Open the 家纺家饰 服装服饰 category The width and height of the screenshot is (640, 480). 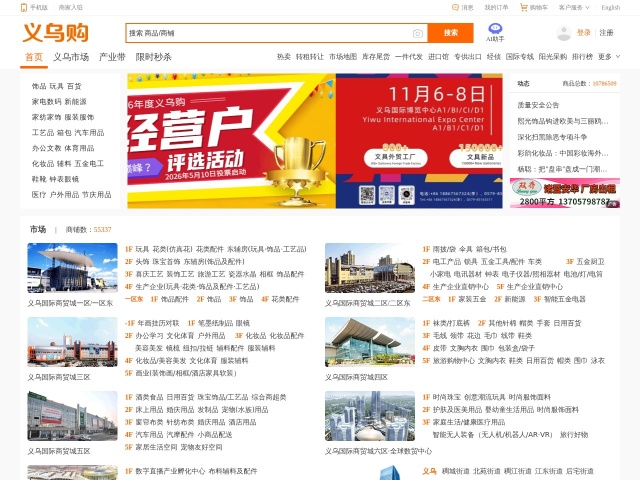tap(63, 117)
